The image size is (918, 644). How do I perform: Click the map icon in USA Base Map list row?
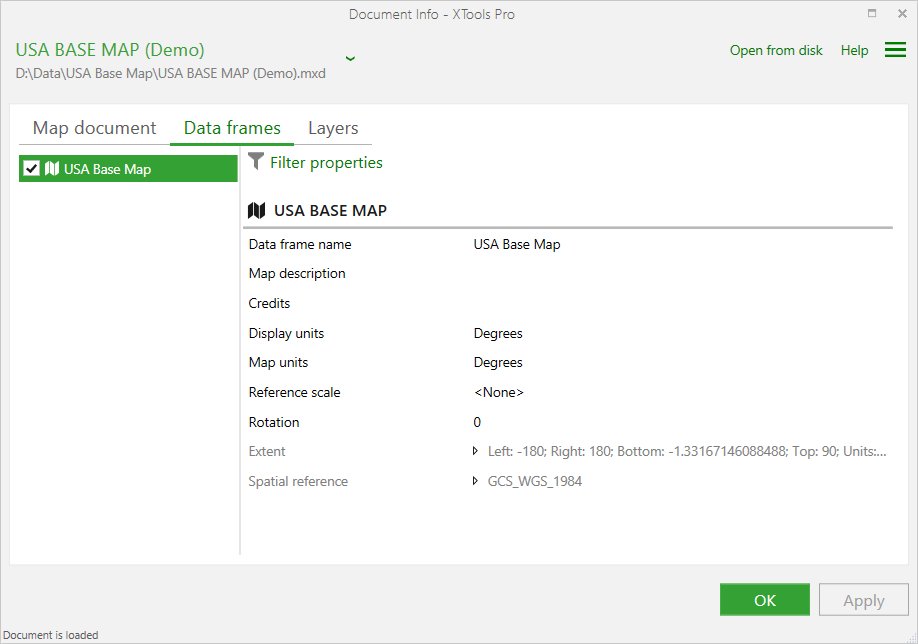[x=52, y=169]
